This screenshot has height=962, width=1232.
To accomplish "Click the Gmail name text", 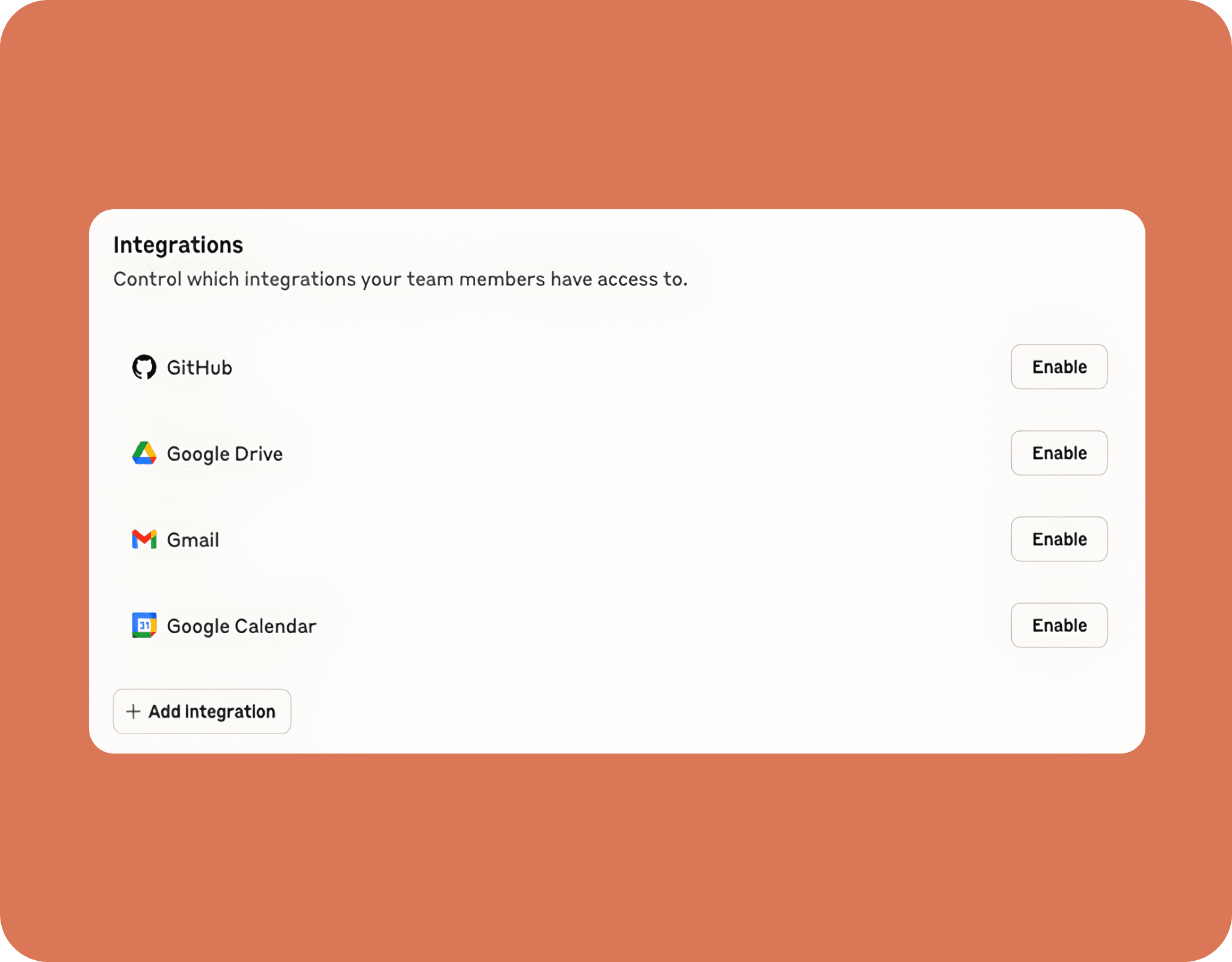I will pos(192,540).
